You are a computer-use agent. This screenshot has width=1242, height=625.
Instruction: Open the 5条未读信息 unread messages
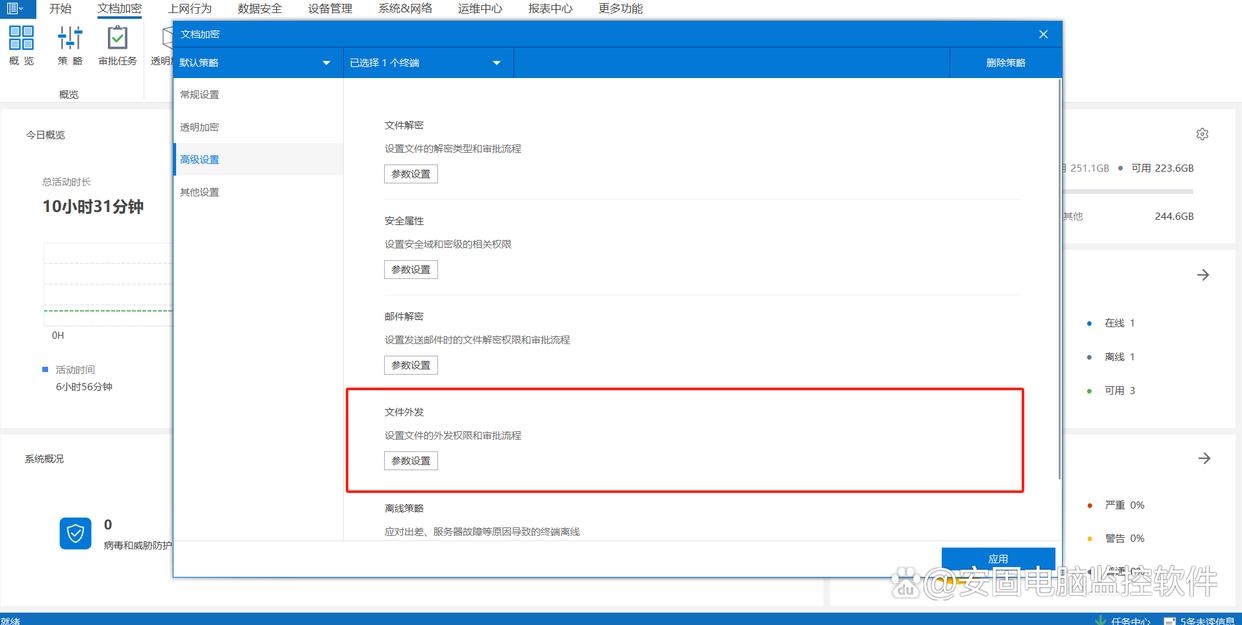point(1201,619)
